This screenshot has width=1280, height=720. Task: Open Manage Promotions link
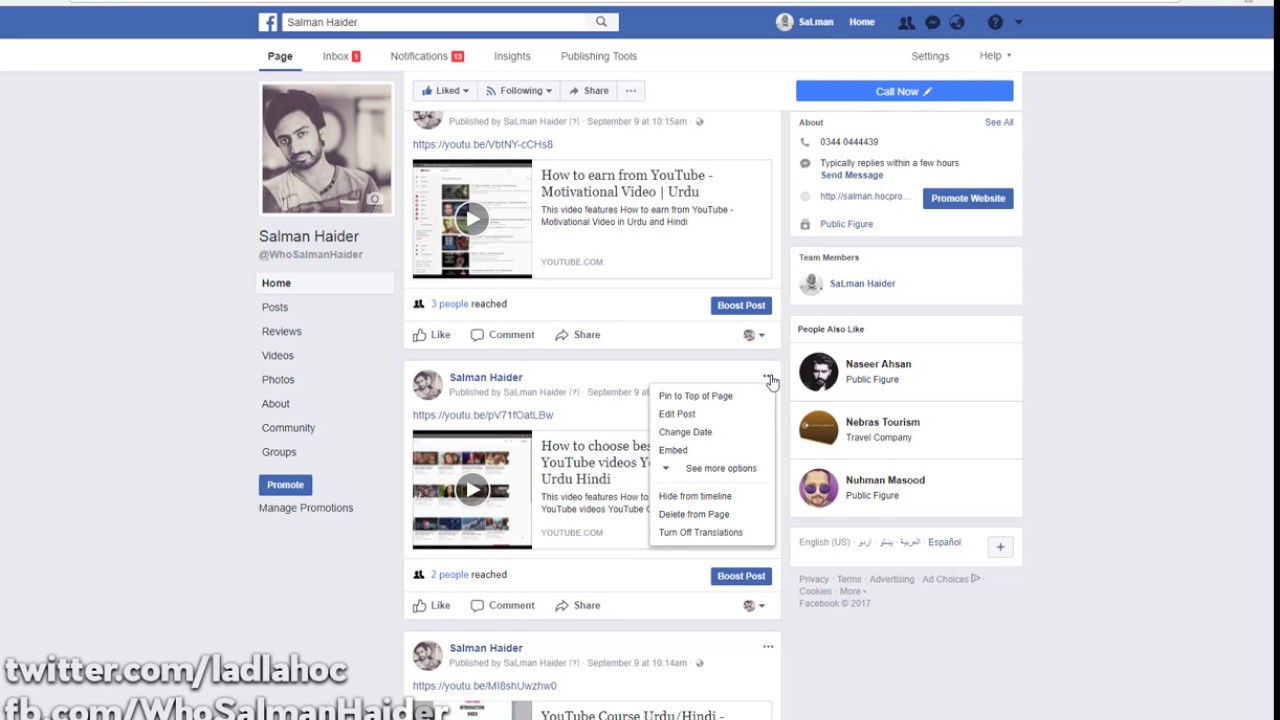[x=306, y=508]
